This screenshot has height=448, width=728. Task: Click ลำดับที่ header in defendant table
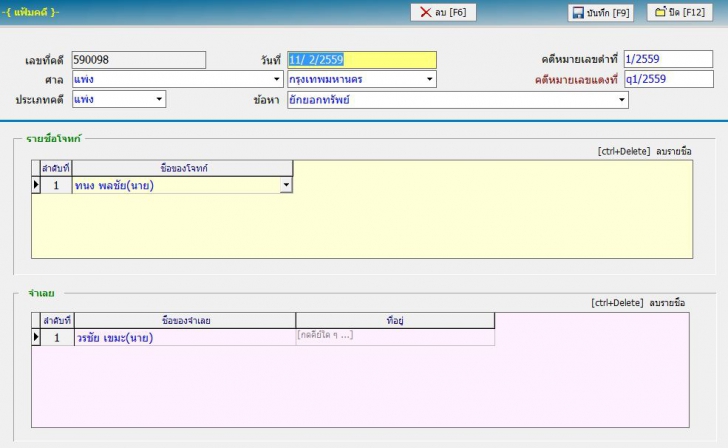tap(57, 320)
